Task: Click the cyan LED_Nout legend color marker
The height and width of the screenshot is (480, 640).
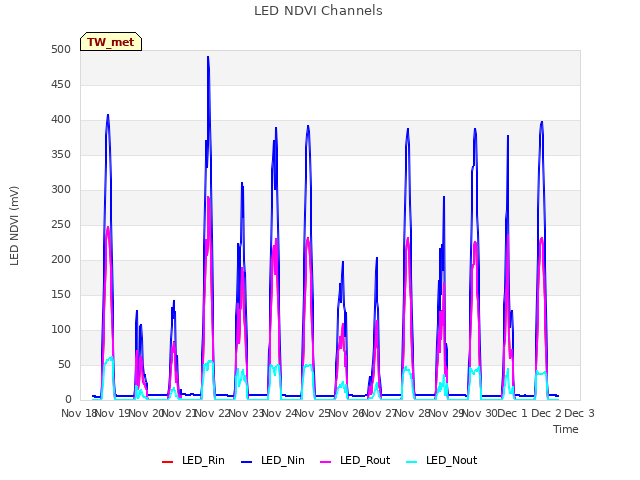Action: [412, 462]
